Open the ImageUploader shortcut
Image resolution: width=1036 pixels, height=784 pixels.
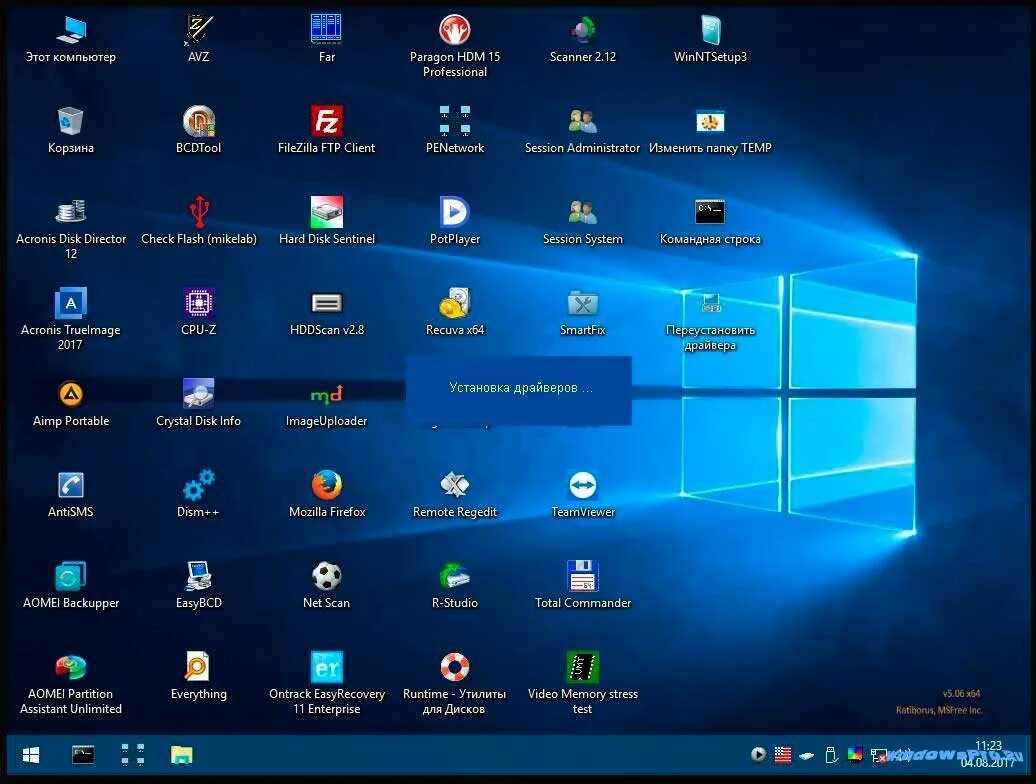(326, 404)
